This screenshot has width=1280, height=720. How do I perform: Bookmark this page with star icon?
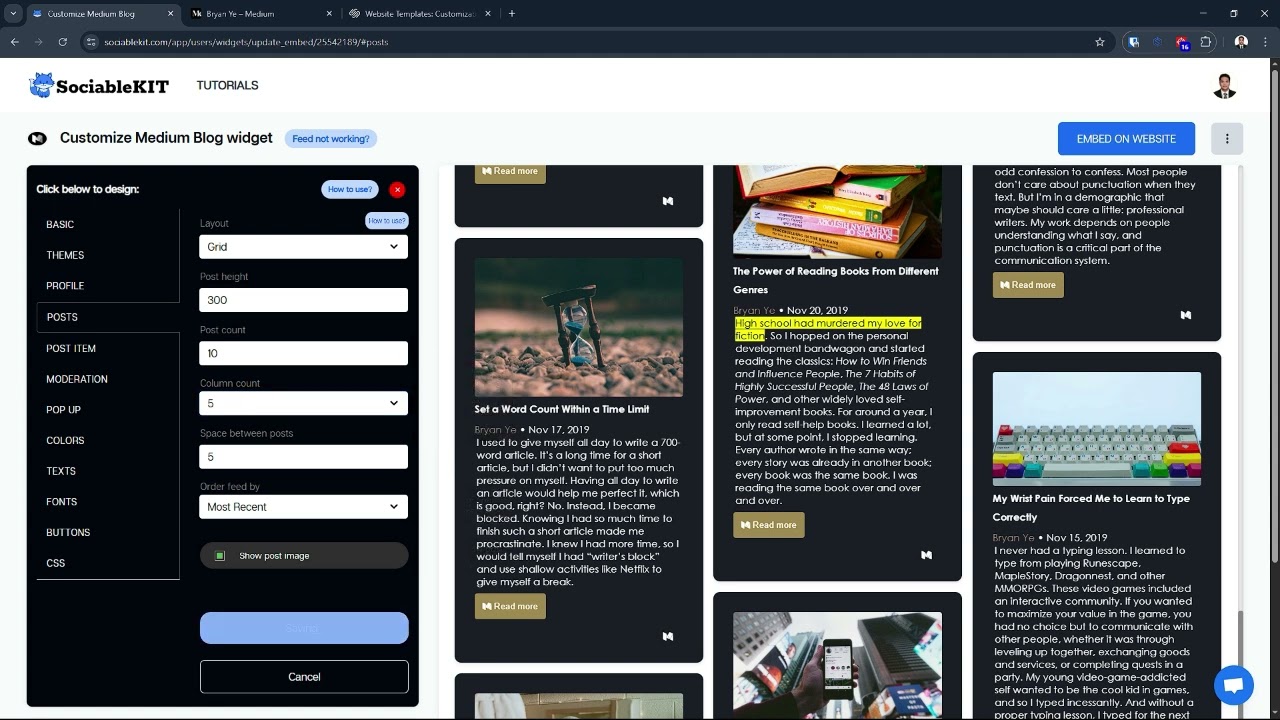[x=1100, y=42]
